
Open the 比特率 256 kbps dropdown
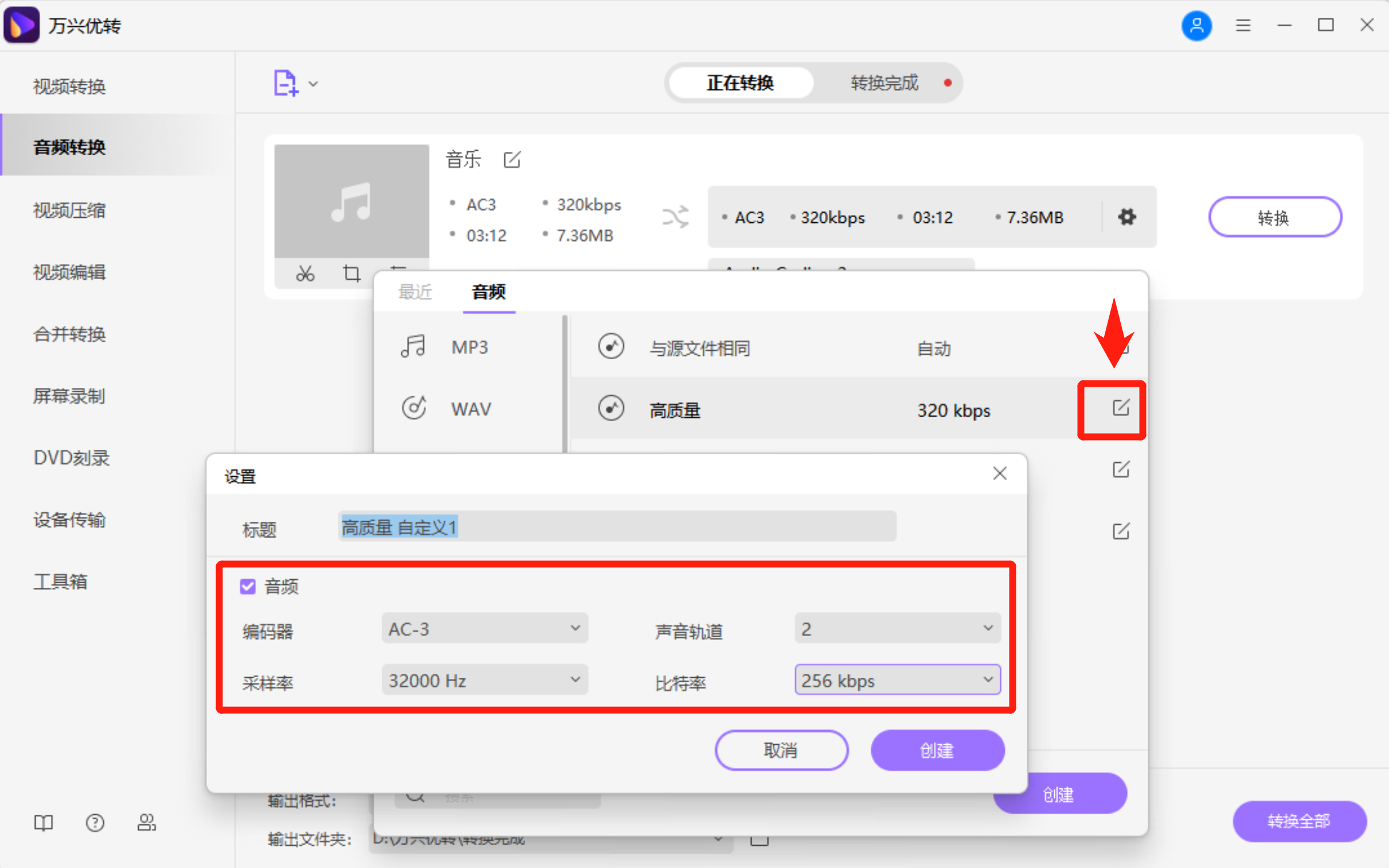tap(897, 680)
